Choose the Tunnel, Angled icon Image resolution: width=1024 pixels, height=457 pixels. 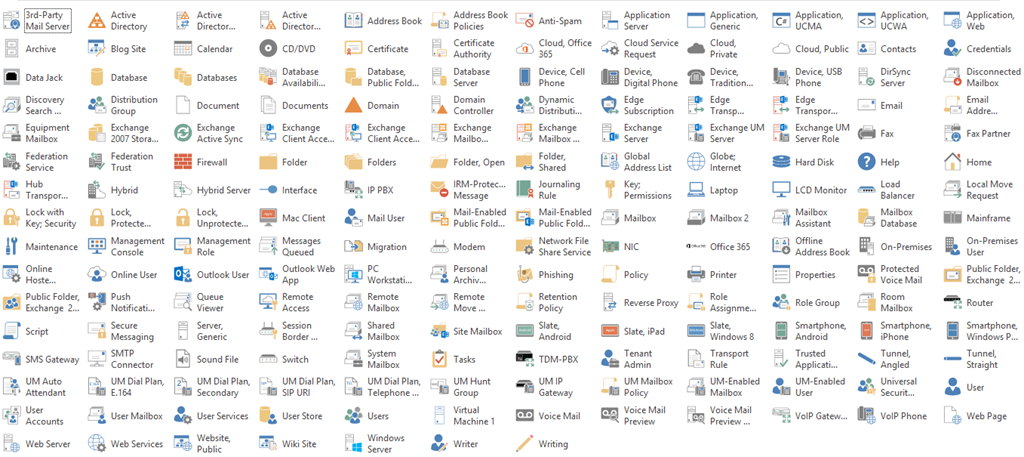(x=867, y=359)
